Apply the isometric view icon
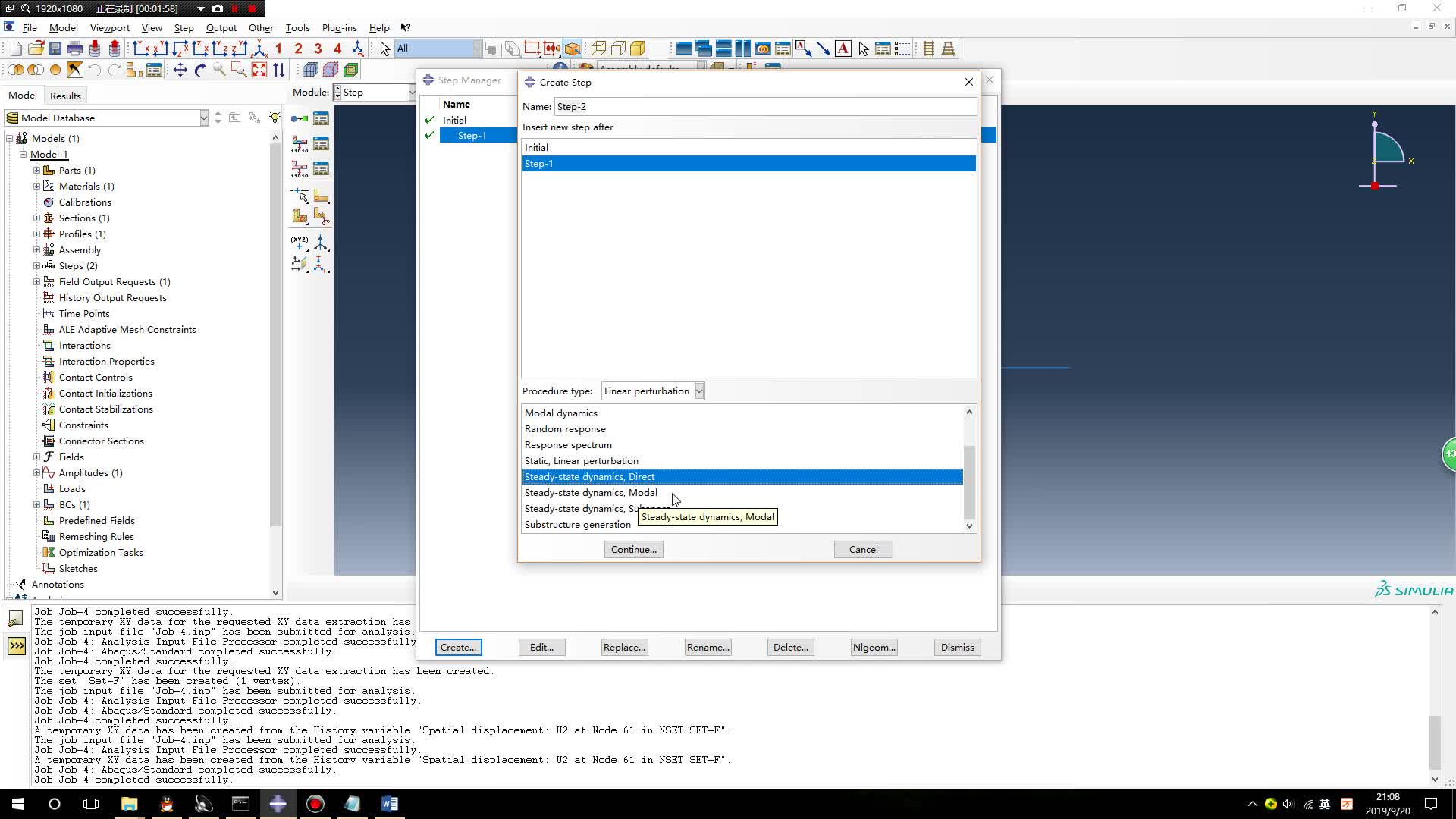This screenshot has width=1456, height=819. (259, 49)
